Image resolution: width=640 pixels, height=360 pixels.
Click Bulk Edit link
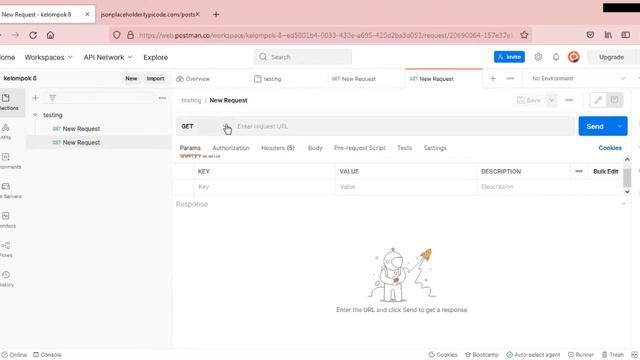606,171
